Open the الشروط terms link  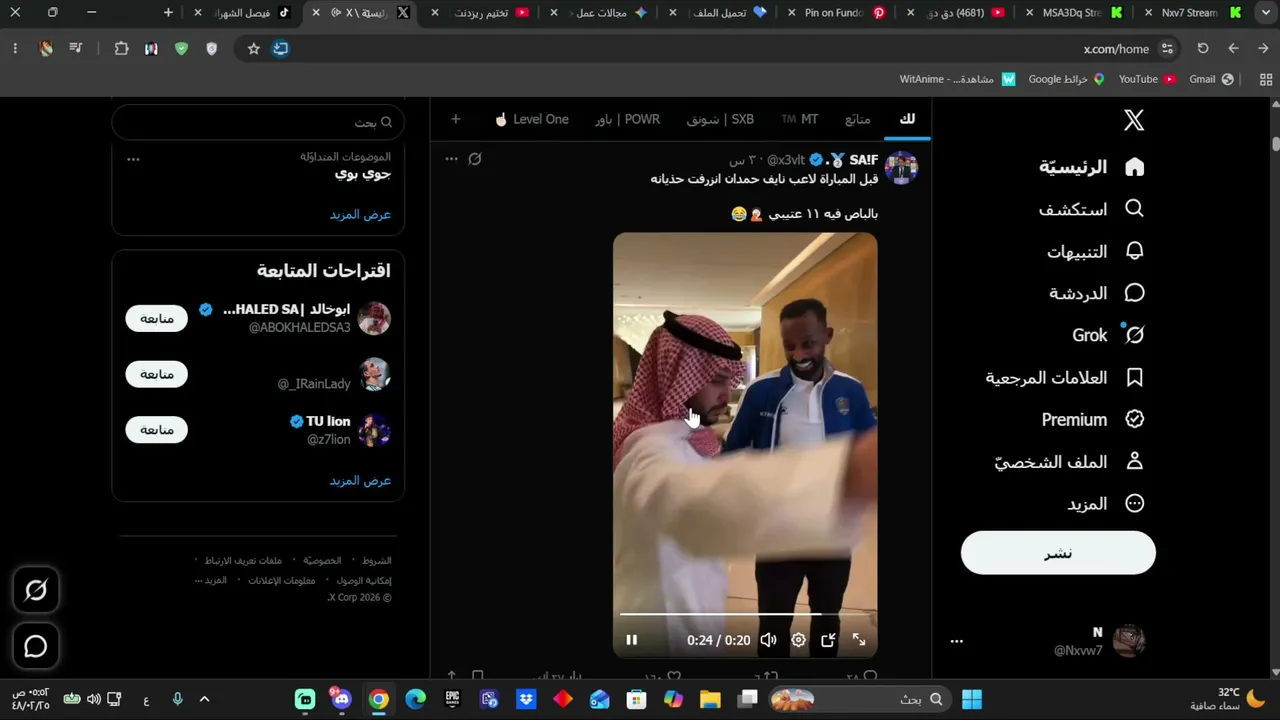tap(377, 561)
